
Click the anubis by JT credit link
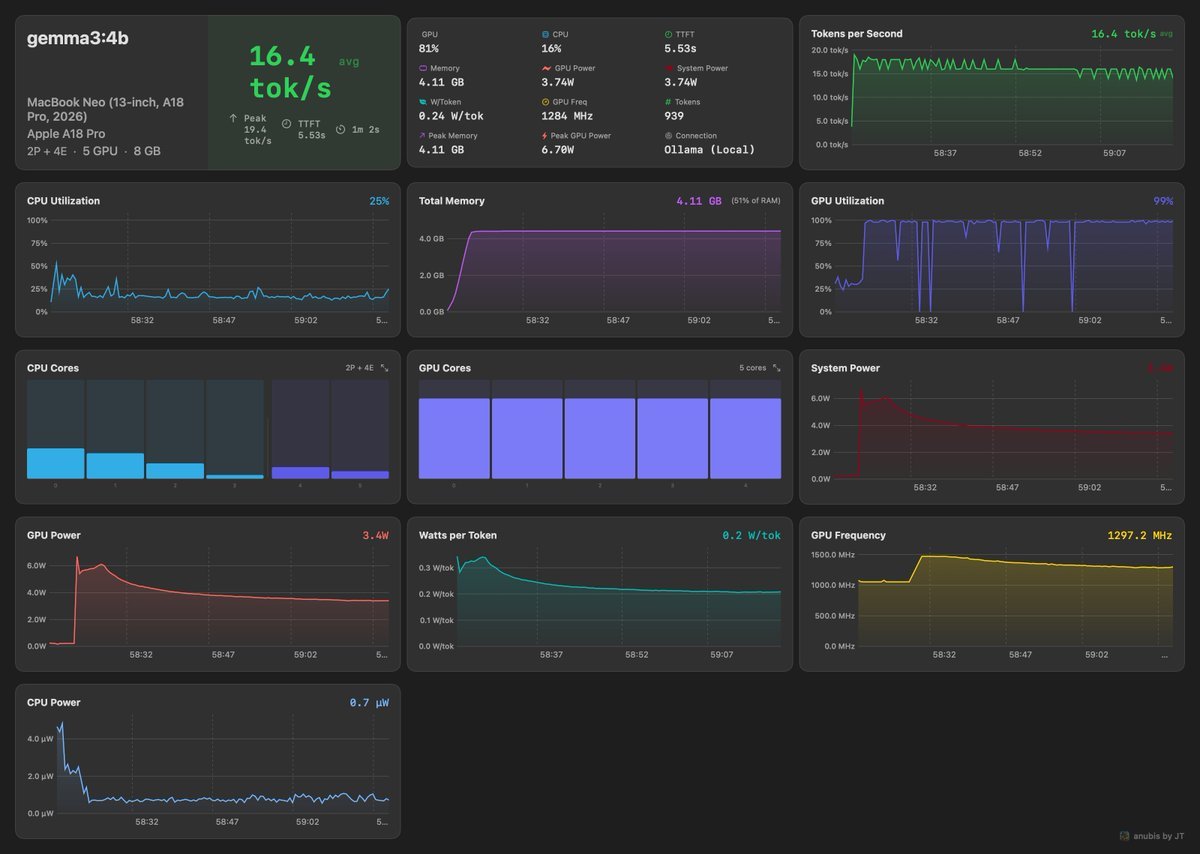1160,836
